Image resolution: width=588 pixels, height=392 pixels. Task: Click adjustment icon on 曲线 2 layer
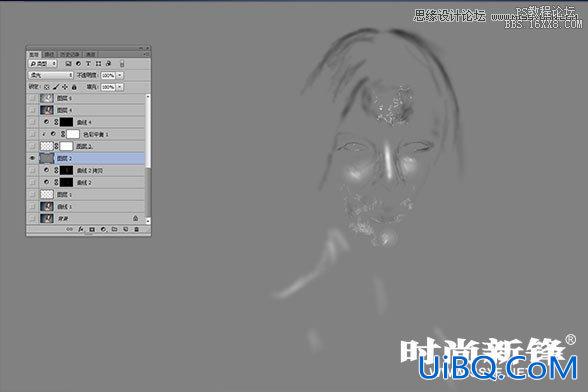coord(46,182)
